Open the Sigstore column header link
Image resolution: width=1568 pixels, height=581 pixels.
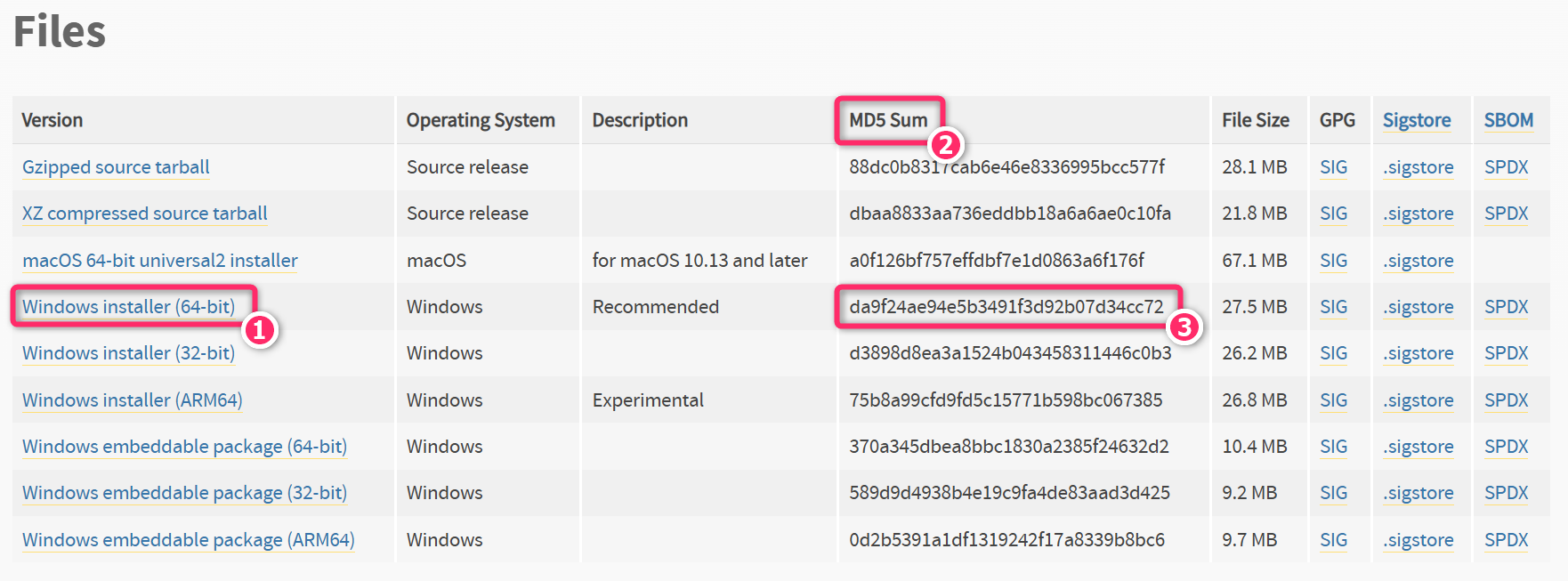[1417, 120]
